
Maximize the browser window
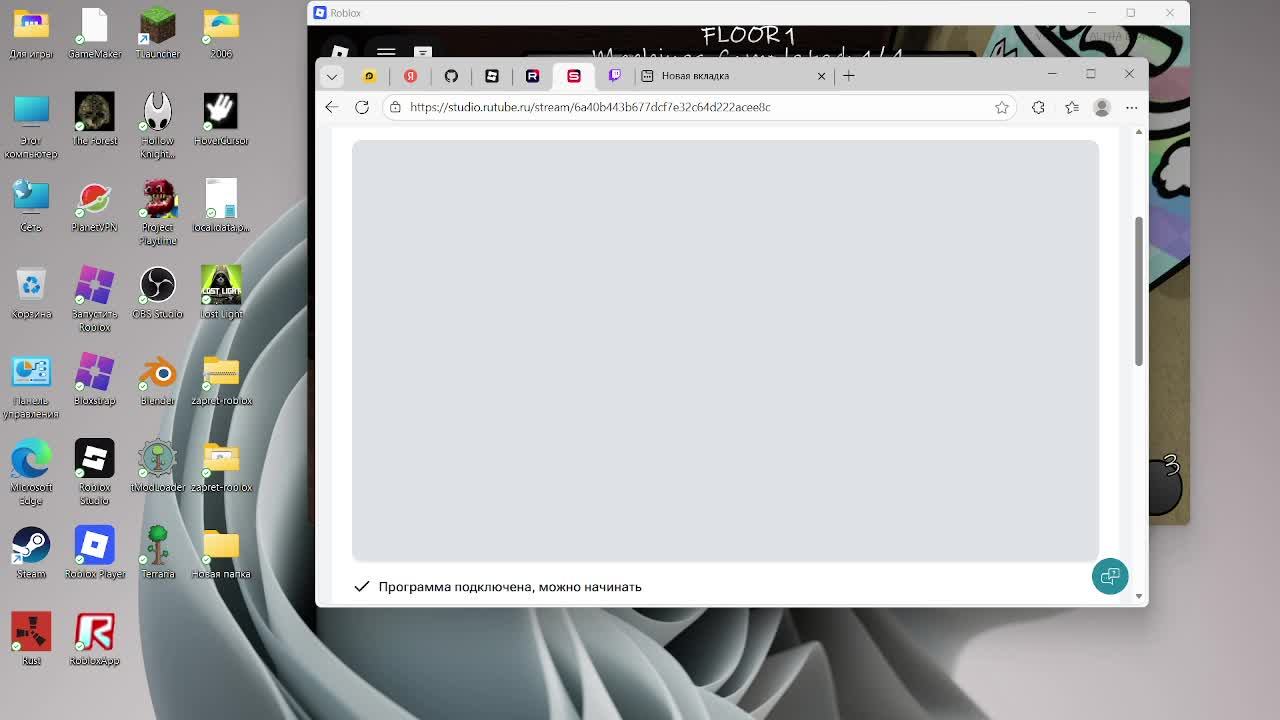point(1091,74)
